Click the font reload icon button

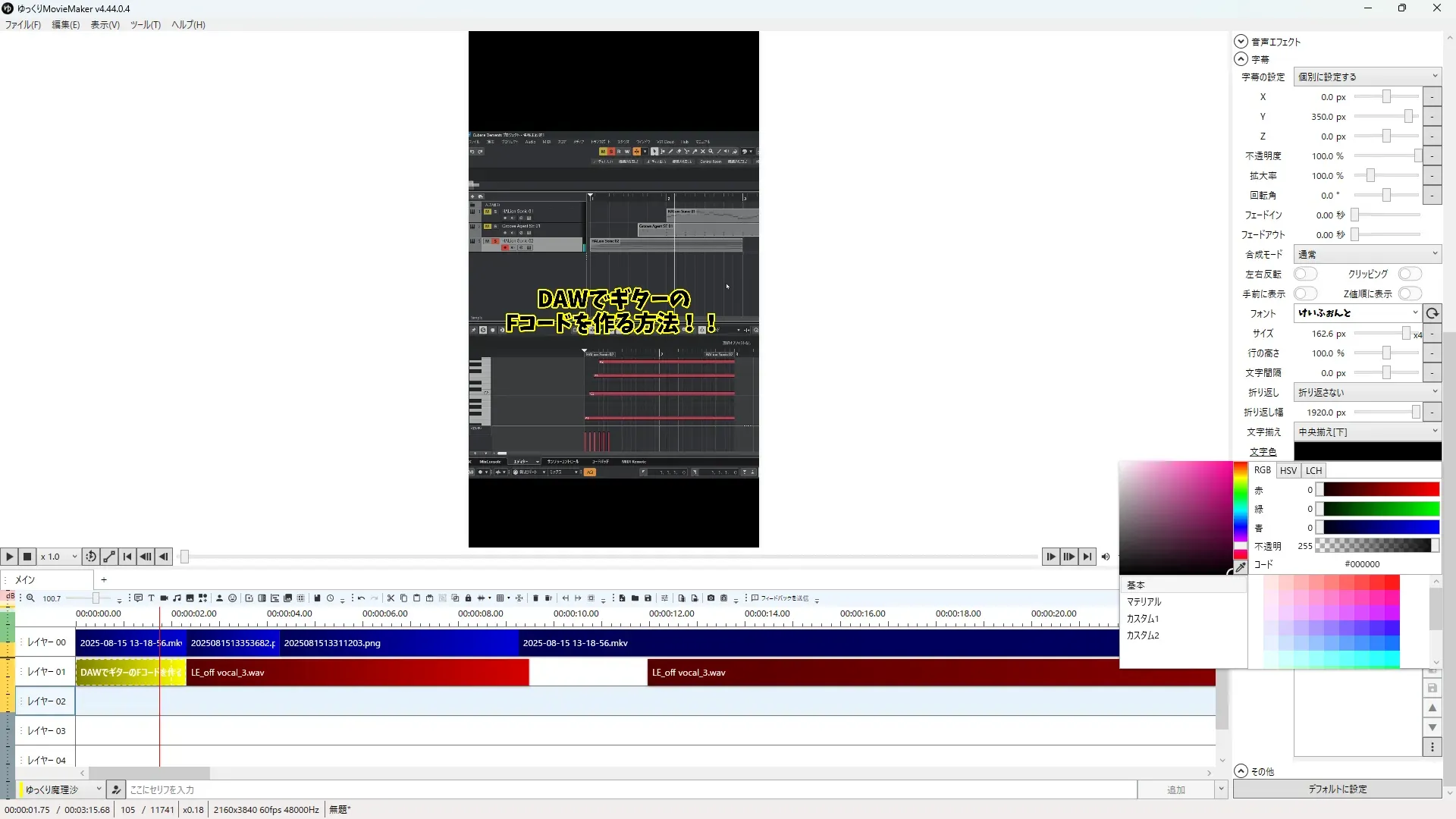[x=1432, y=313]
